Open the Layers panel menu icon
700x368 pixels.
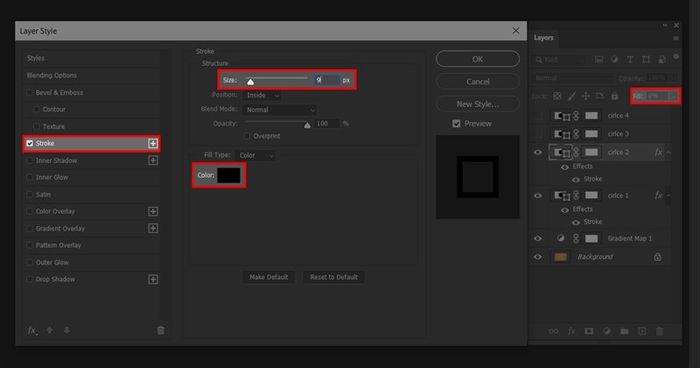(x=676, y=38)
